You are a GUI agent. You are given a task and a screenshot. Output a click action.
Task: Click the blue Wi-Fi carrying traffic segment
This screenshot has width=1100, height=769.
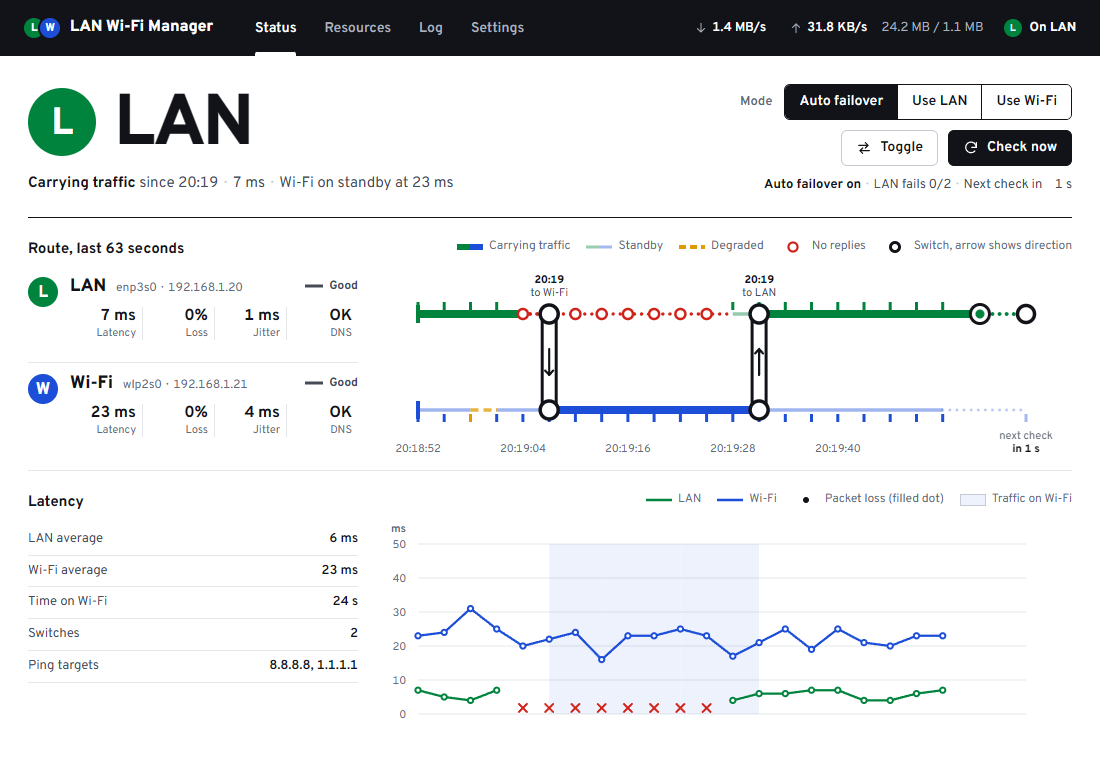click(654, 410)
